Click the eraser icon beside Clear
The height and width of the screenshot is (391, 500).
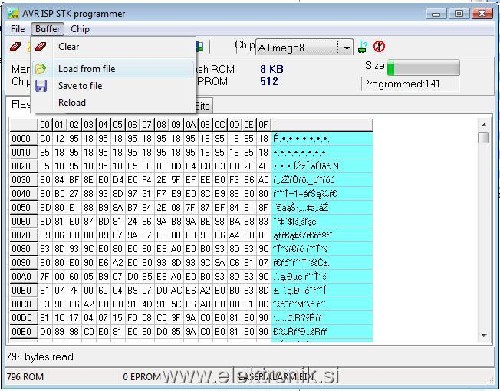[x=41, y=46]
